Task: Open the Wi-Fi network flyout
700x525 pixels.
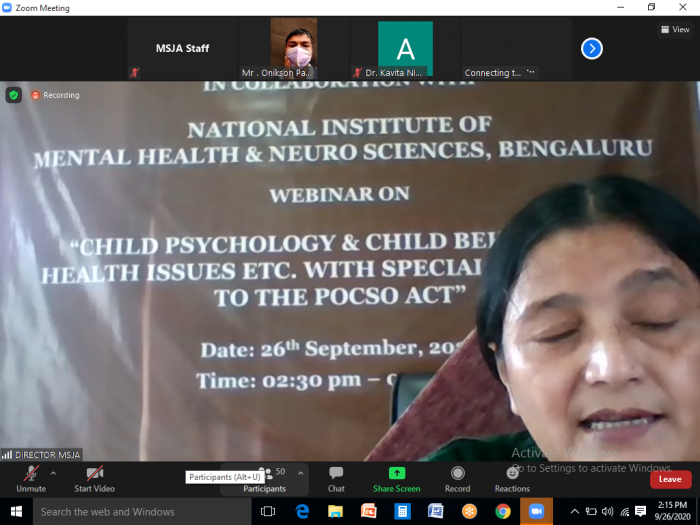Action: (625, 512)
